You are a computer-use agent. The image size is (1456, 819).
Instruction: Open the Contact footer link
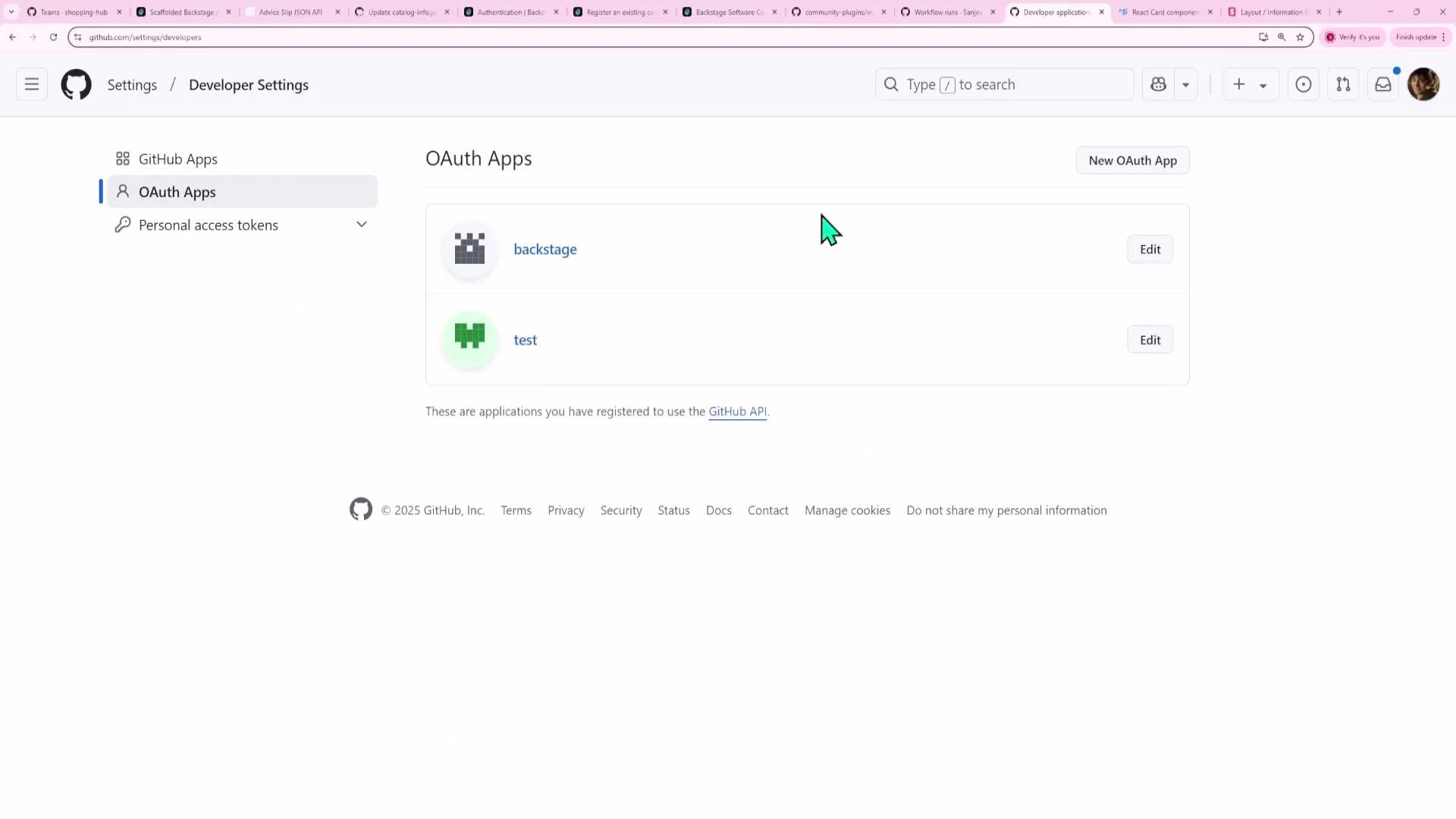[768, 510]
